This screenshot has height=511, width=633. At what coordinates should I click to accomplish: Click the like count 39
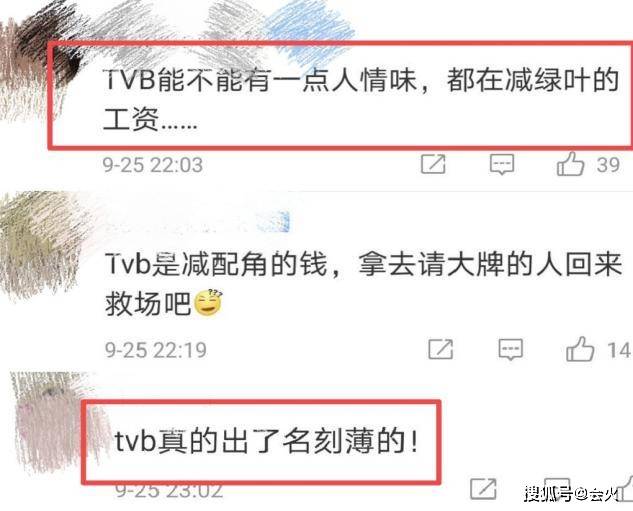coord(608,165)
